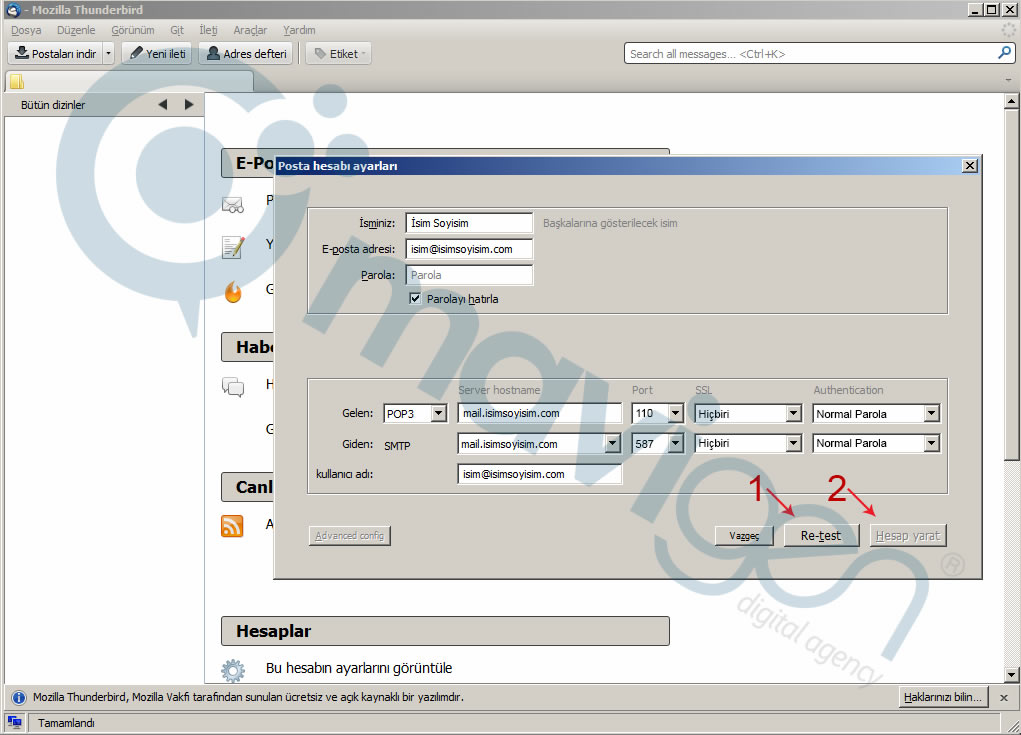Toggle the Parolayı hatırla checkbox
Screen dimensions: 1021x735
[415, 298]
